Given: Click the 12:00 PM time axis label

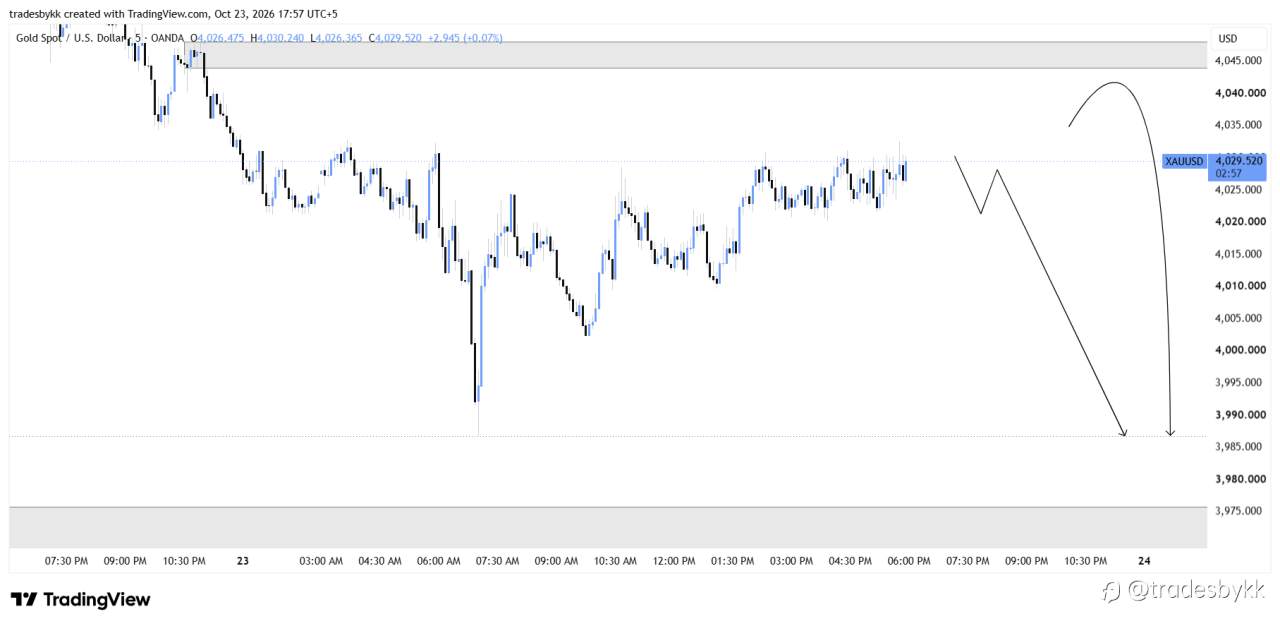Looking at the screenshot, I should tap(673, 561).
